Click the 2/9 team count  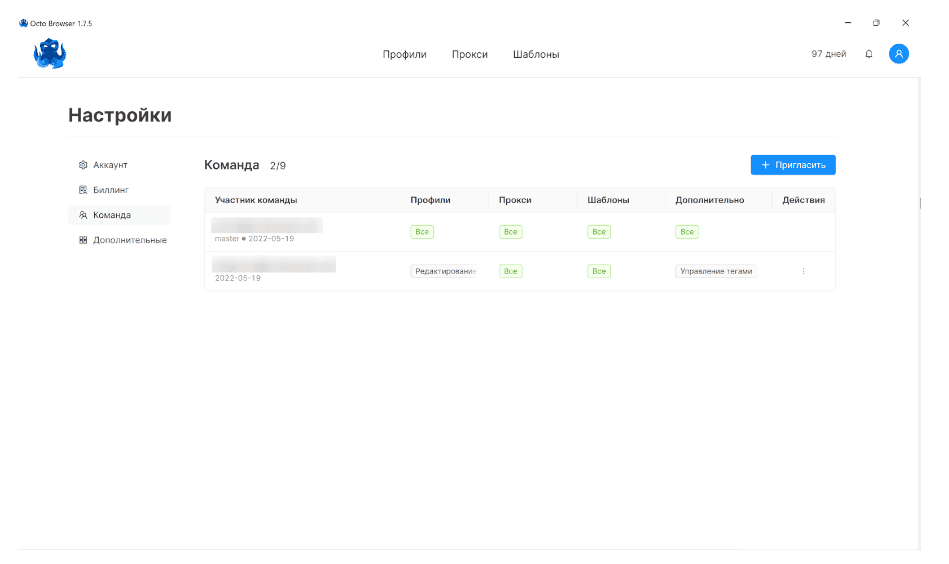[x=278, y=166]
